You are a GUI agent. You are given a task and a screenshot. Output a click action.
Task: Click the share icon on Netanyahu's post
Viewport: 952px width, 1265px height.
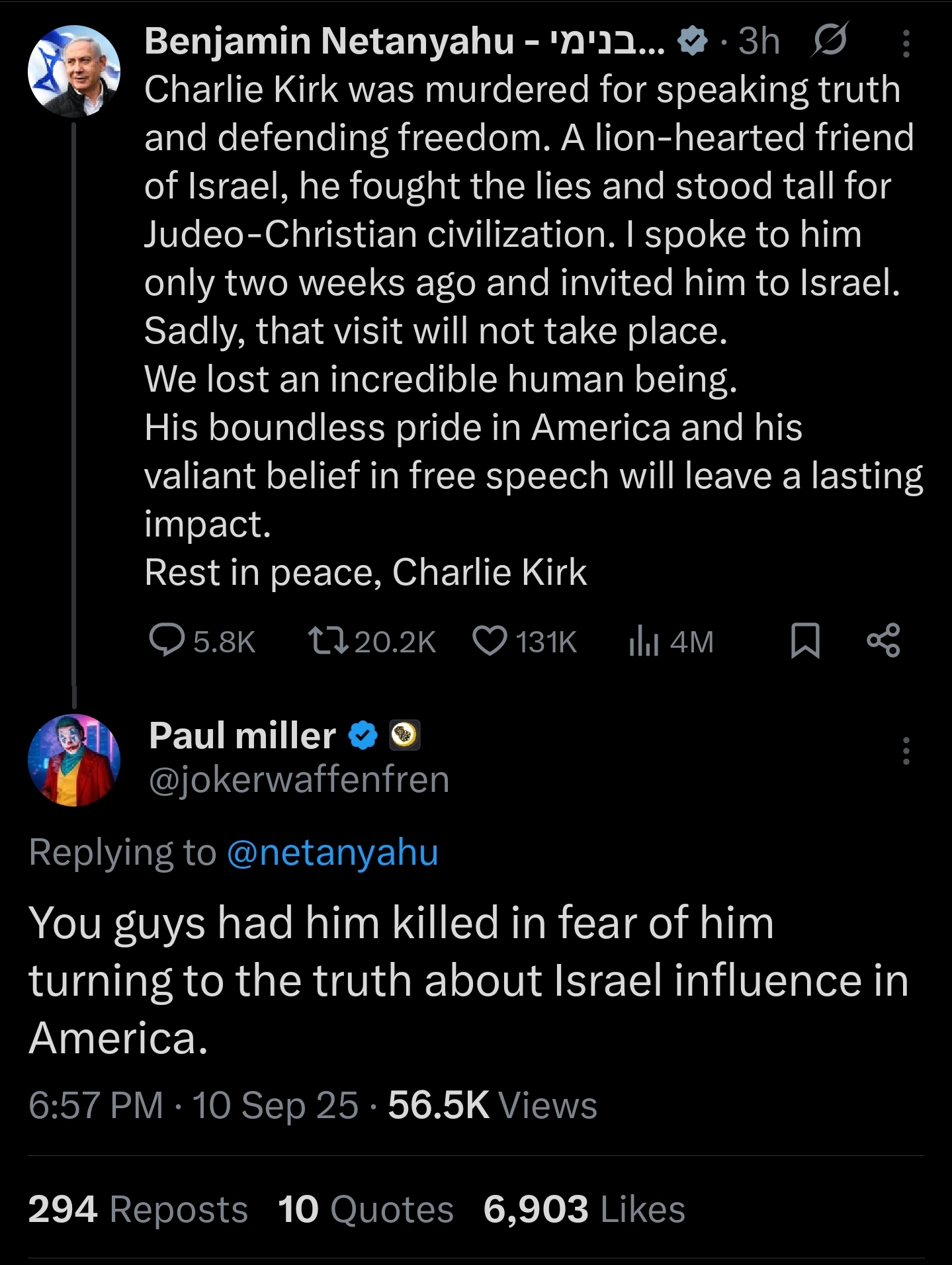coord(883,640)
